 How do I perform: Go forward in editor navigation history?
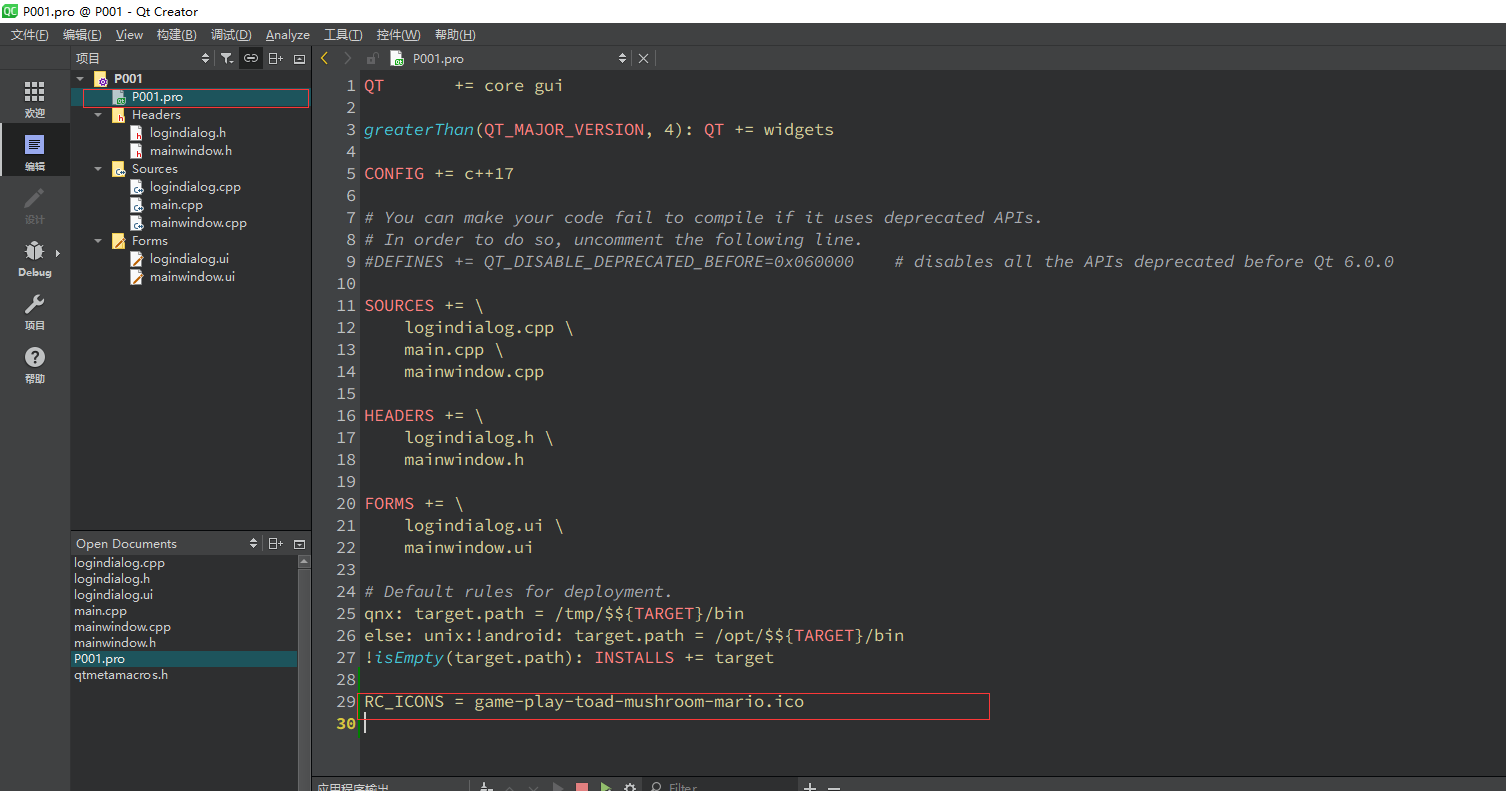[347, 58]
